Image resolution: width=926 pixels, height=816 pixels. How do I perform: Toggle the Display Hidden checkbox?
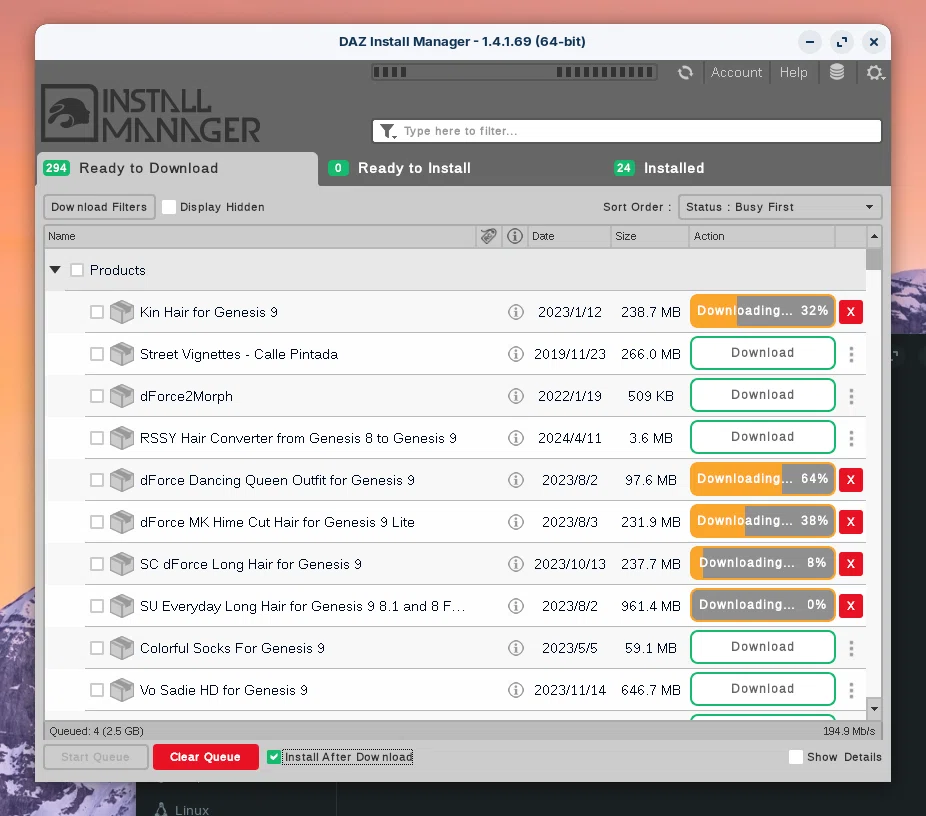[169, 207]
